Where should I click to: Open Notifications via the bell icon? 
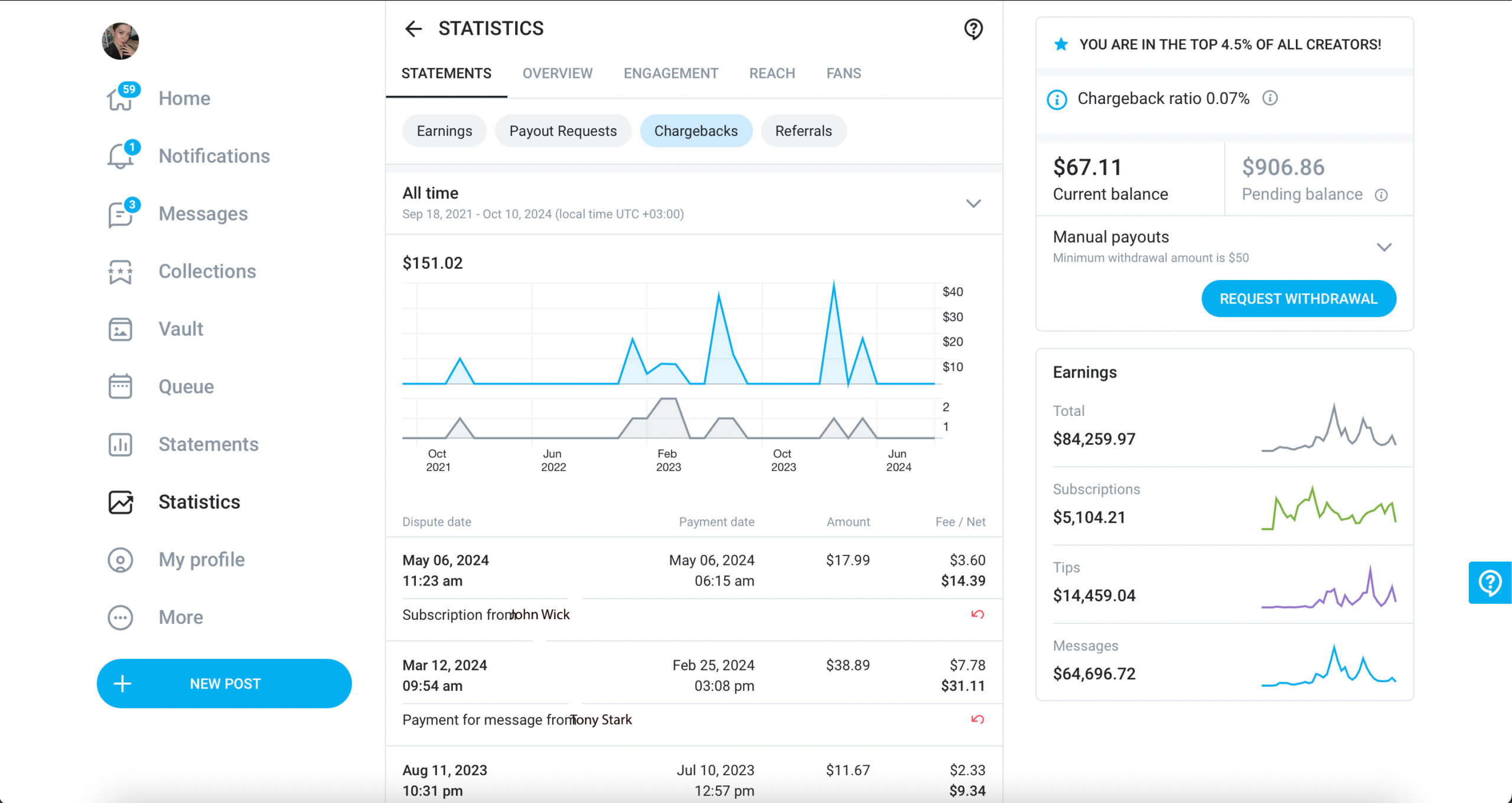pyautogui.click(x=120, y=156)
